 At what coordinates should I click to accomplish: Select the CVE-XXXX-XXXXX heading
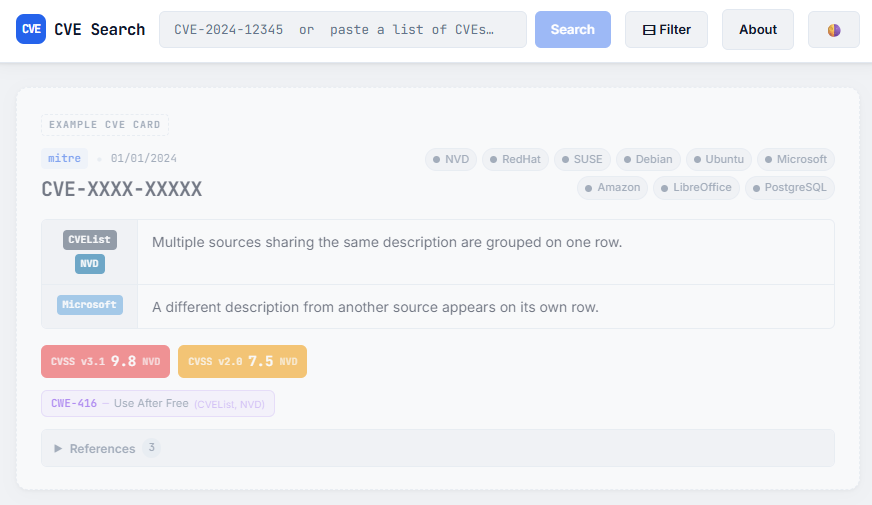tap(122, 189)
